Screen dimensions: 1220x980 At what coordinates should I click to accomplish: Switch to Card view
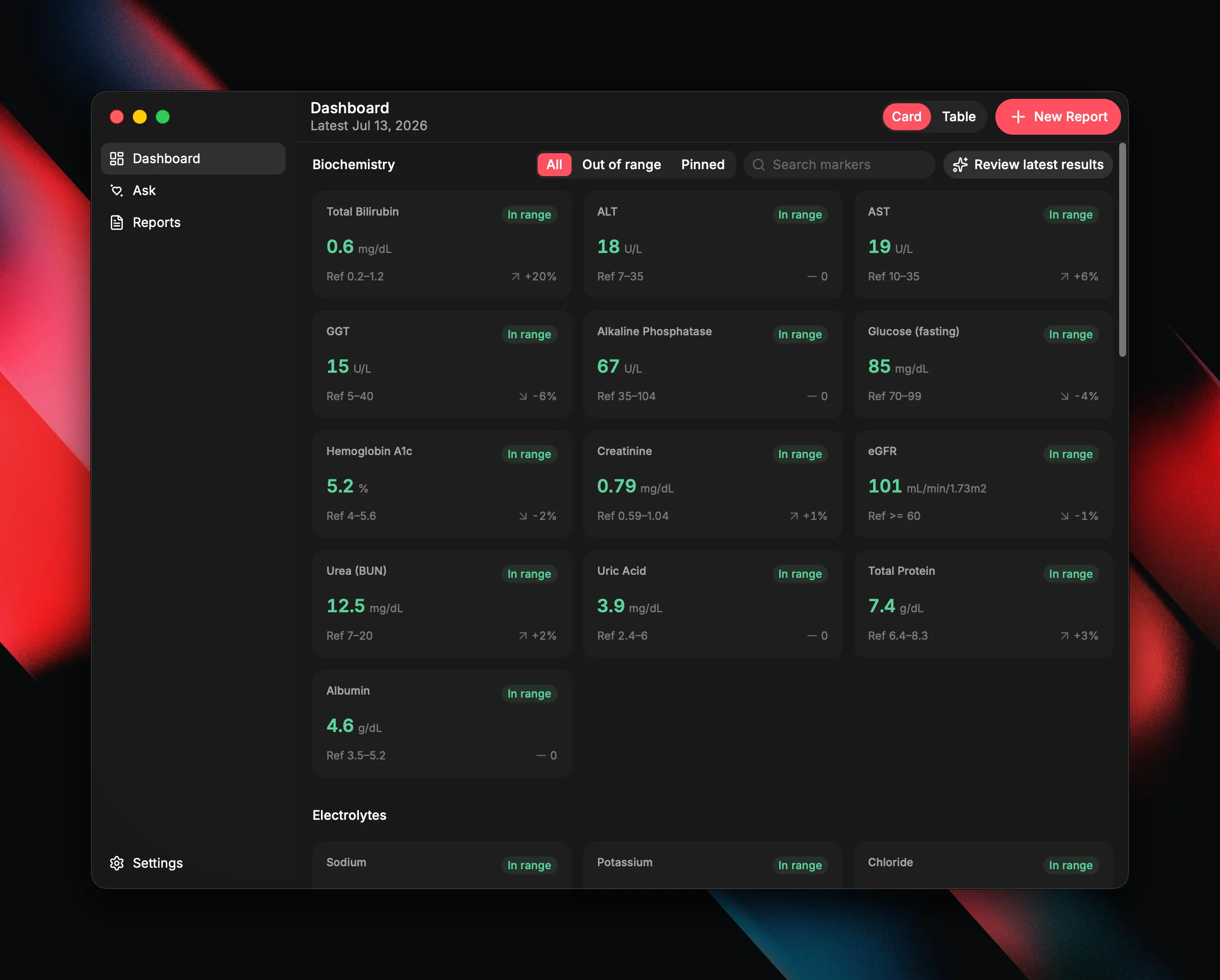click(x=907, y=116)
